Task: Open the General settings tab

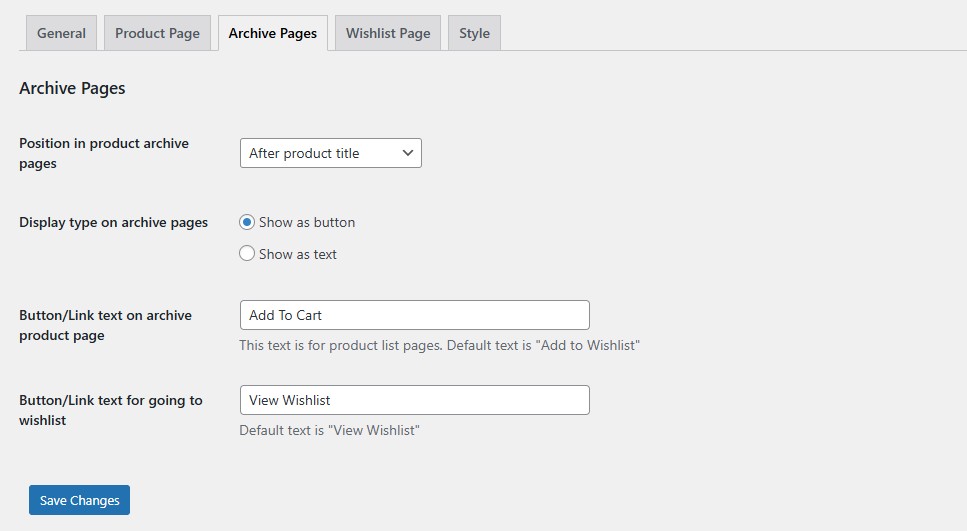Action: [x=61, y=33]
